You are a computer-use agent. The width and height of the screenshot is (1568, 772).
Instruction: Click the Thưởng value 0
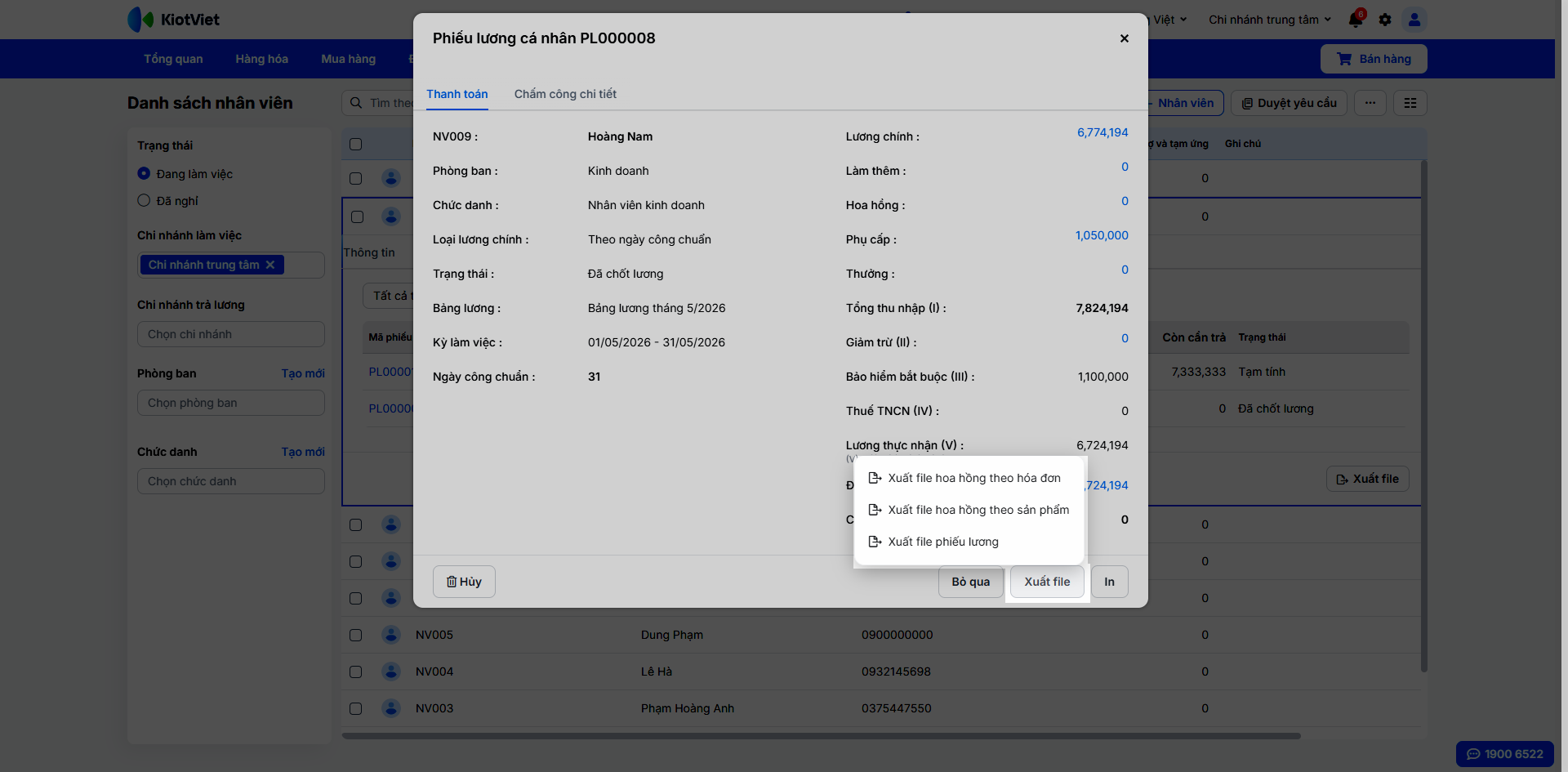pyautogui.click(x=1125, y=270)
